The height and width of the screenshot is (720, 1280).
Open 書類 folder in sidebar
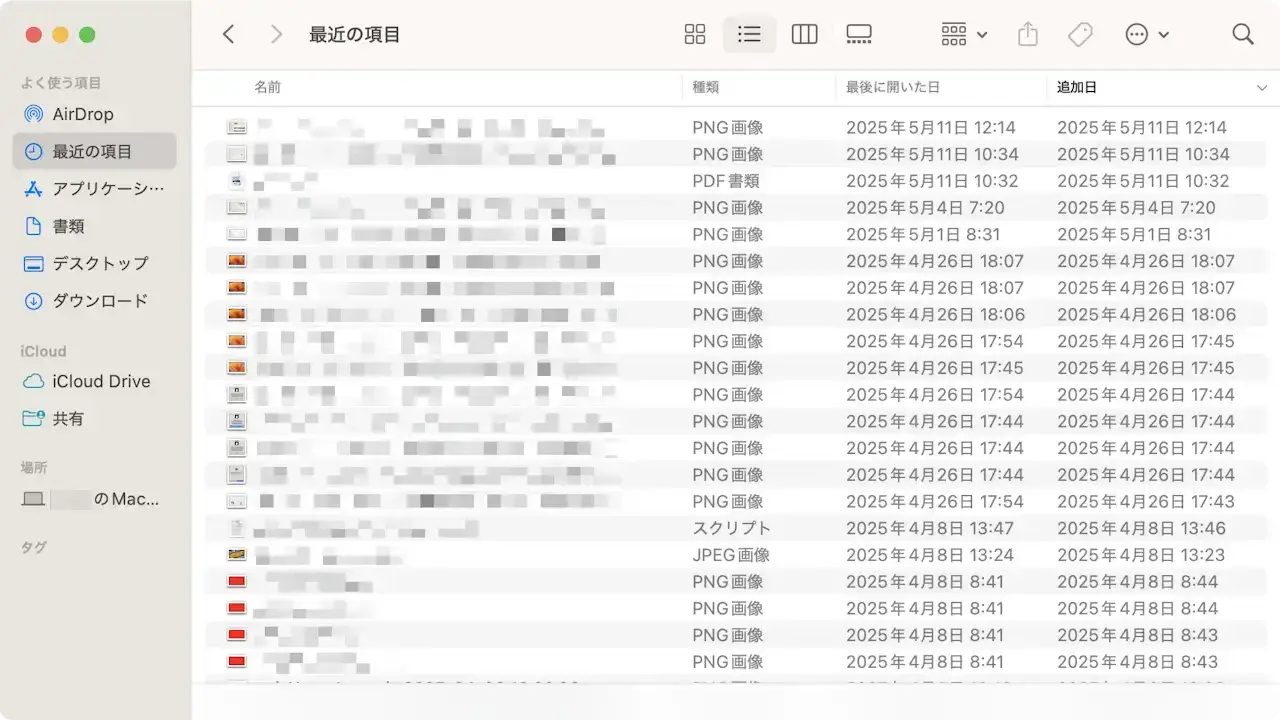pyautogui.click(x=68, y=226)
